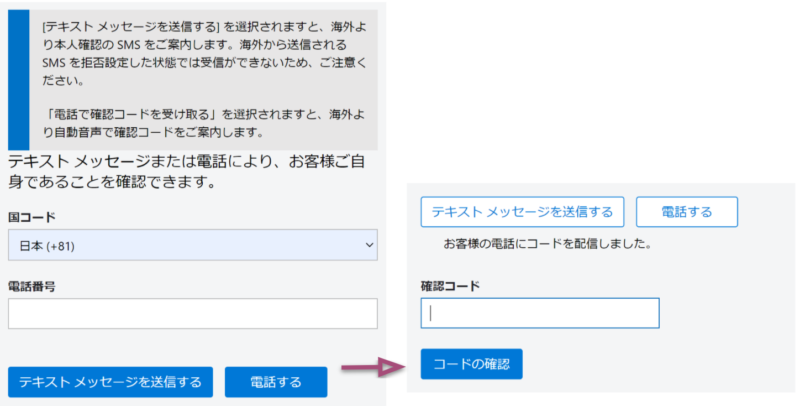Viewport: 800px width, 406px height.
Task: Click the notice paragraph about 電話で確認コードを受け取る
Action: (198, 122)
